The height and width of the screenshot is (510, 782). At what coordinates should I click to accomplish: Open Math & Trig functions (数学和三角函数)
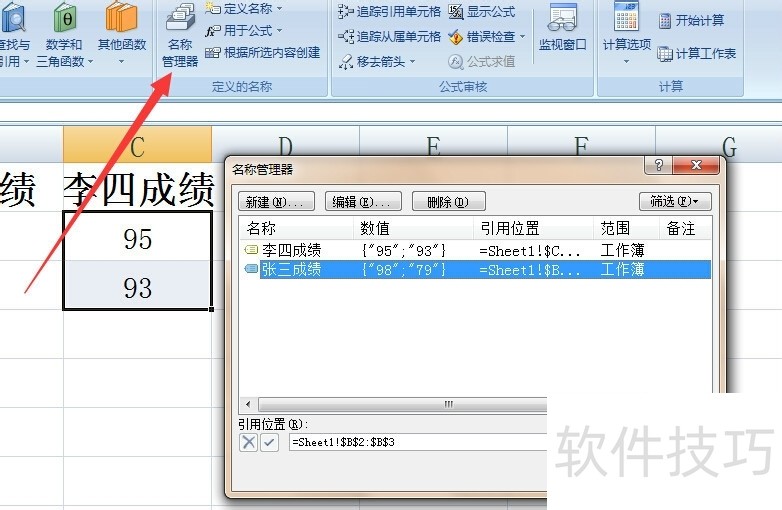64,35
